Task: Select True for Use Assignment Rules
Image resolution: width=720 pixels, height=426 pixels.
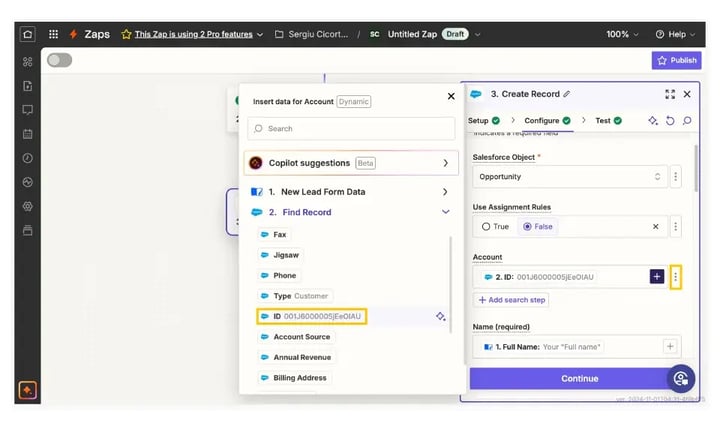Action: [x=495, y=226]
